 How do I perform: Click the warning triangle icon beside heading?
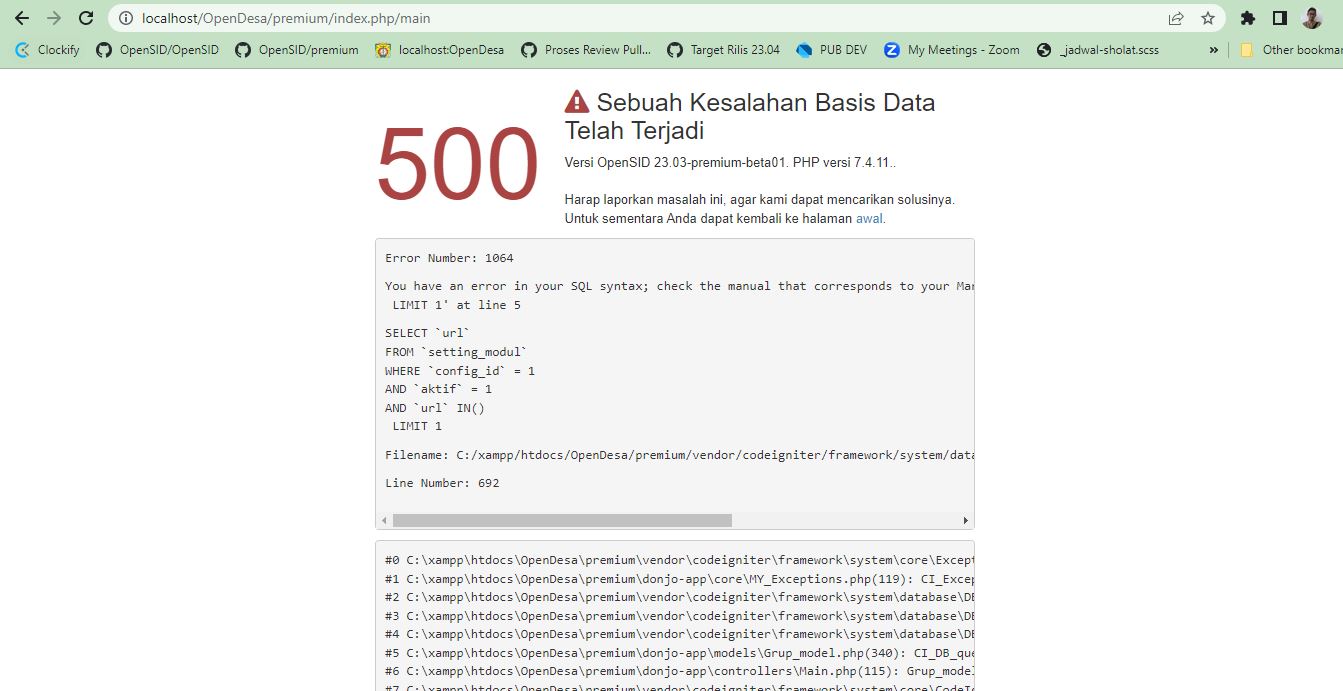coord(577,102)
